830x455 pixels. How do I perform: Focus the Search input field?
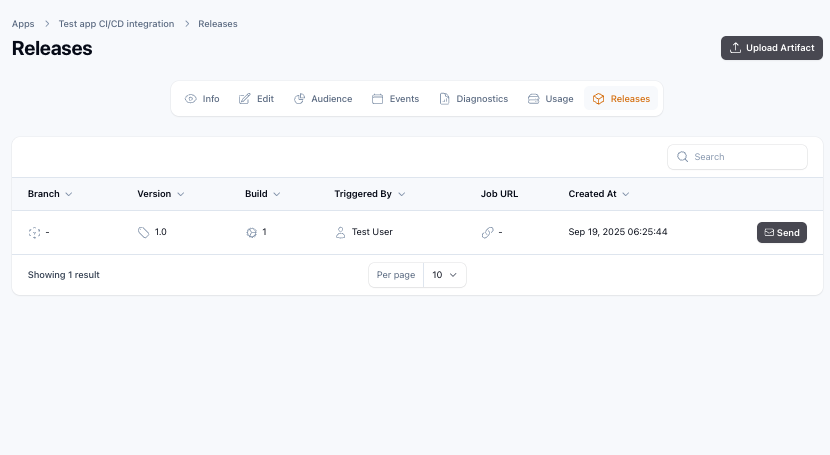(745, 157)
